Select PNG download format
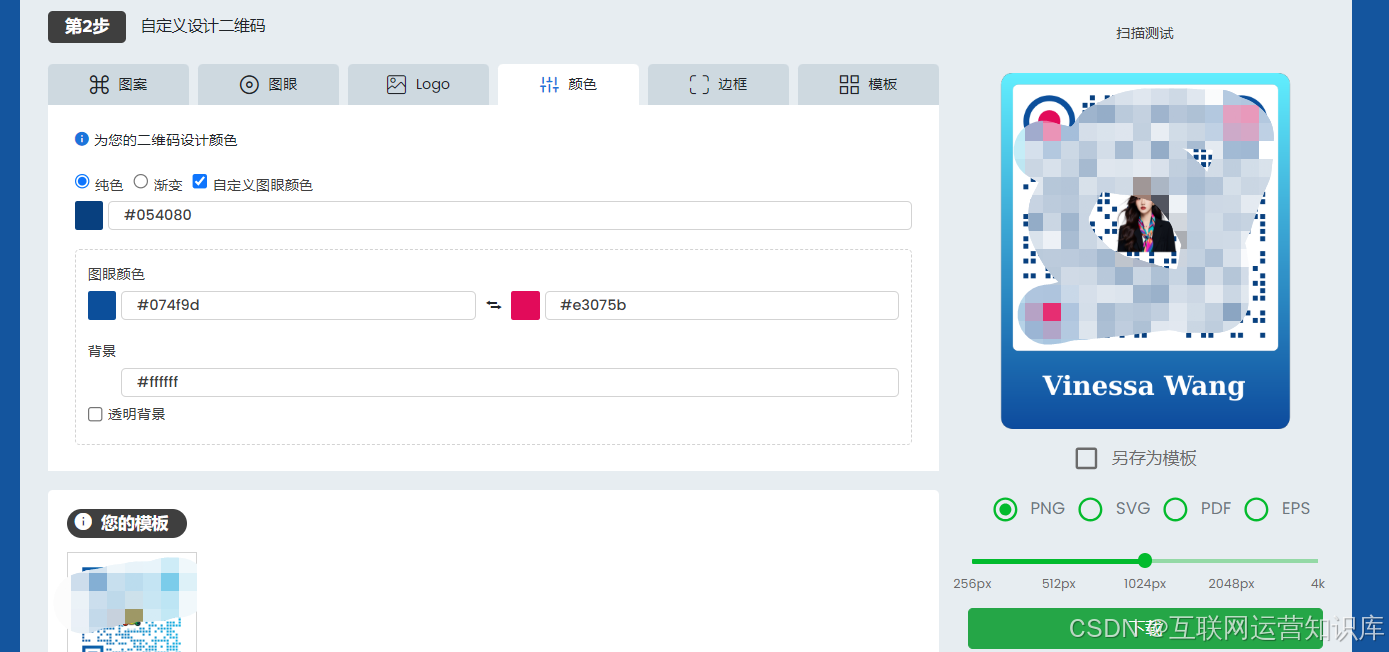The width and height of the screenshot is (1389, 652). (x=1005, y=509)
